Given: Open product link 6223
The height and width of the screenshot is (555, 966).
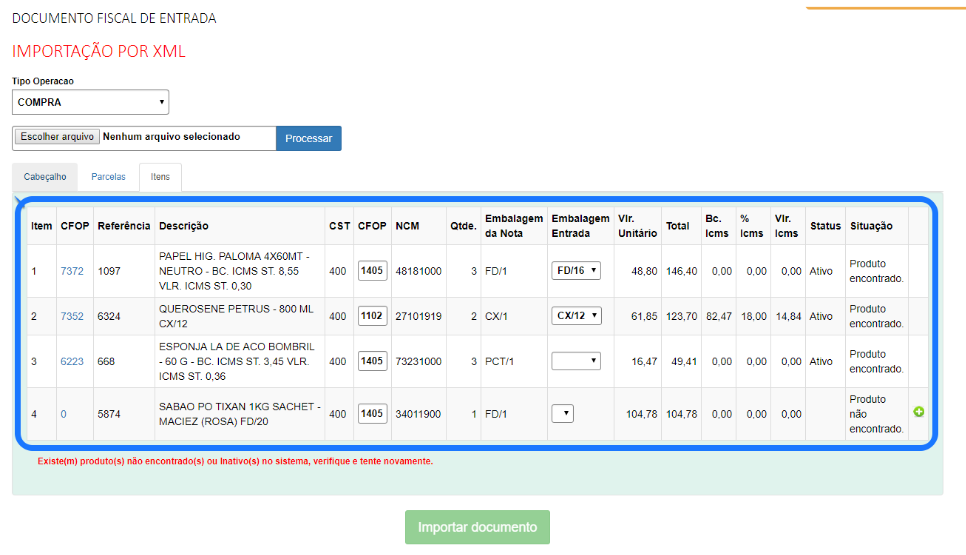Looking at the screenshot, I should tap(72, 361).
